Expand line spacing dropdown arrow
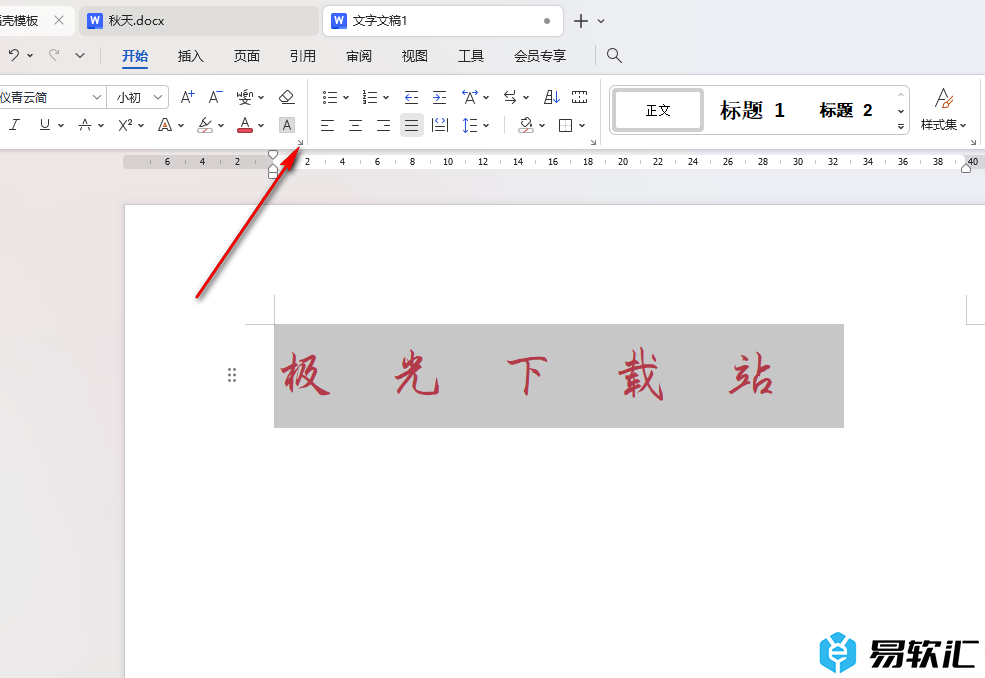This screenshot has height=678, width=985. [x=486, y=126]
